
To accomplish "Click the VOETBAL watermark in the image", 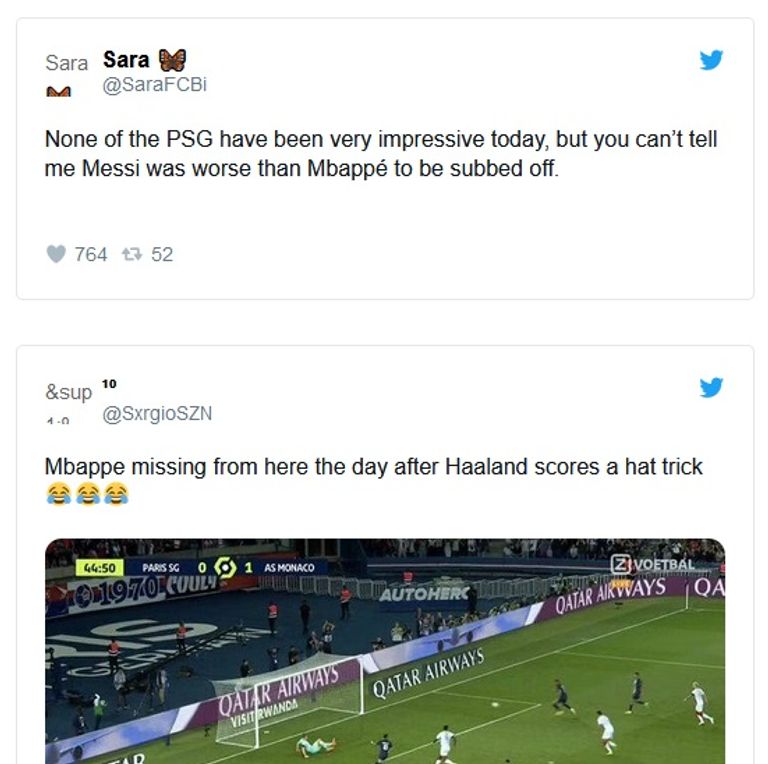I will (653, 565).
